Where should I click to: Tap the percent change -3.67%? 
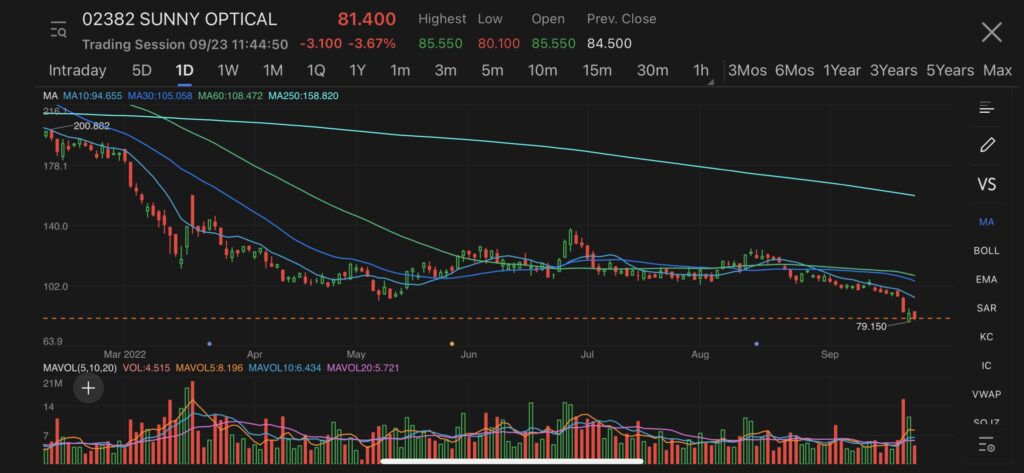coord(372,44)
